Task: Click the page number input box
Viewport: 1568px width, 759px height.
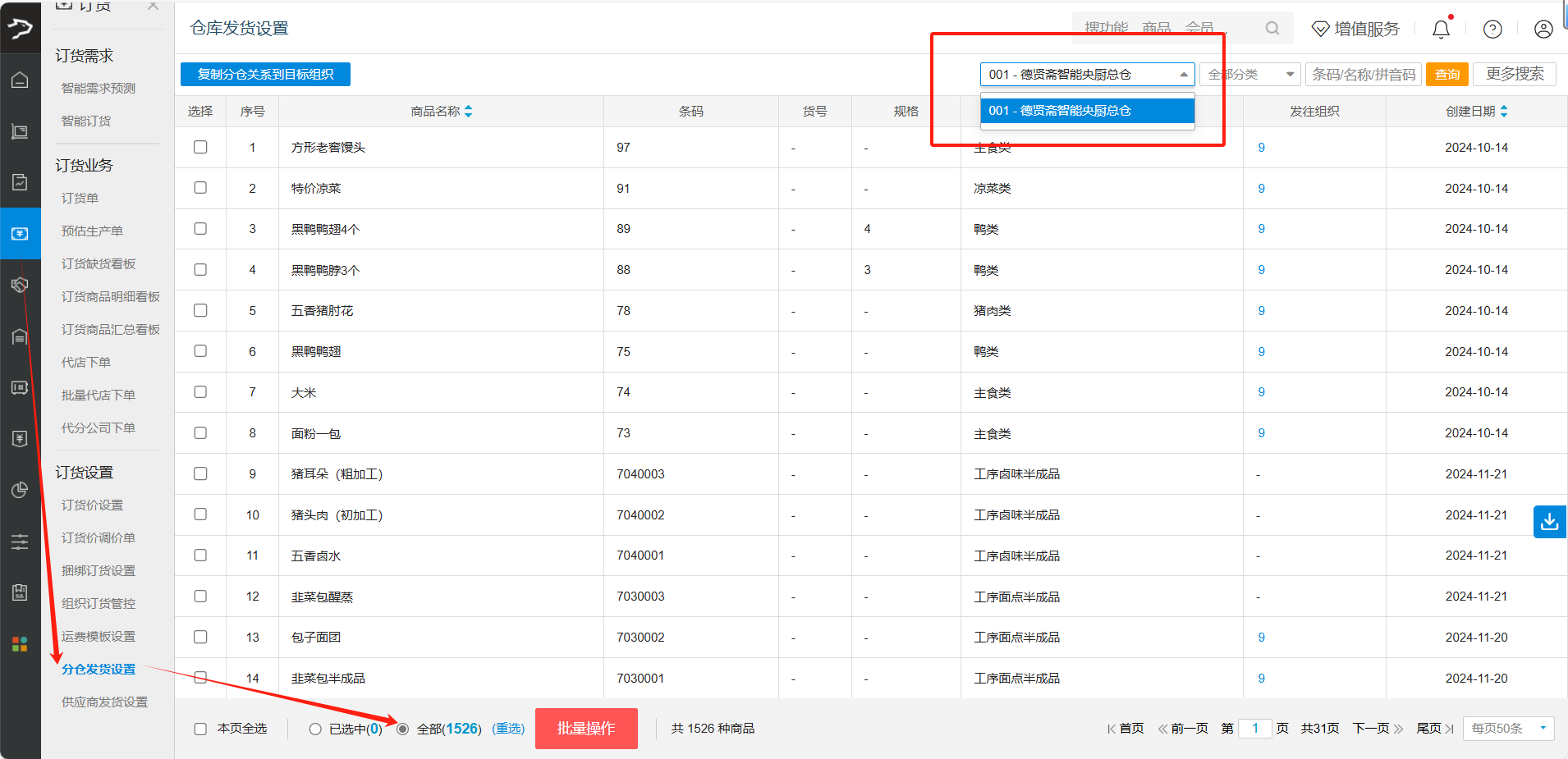Action: tap(1255, 729)
